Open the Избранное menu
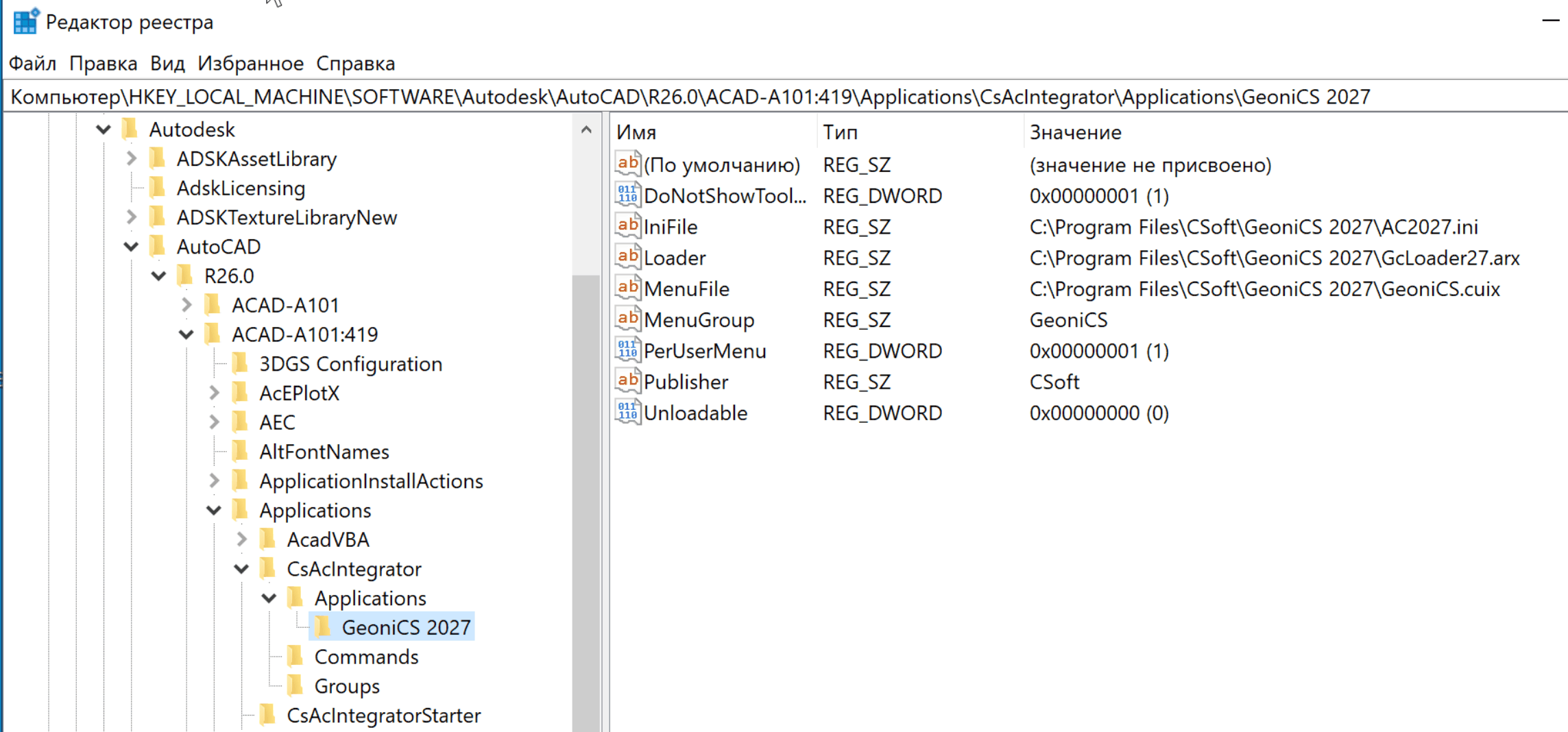1568x732 pixels. click(250, 63)
